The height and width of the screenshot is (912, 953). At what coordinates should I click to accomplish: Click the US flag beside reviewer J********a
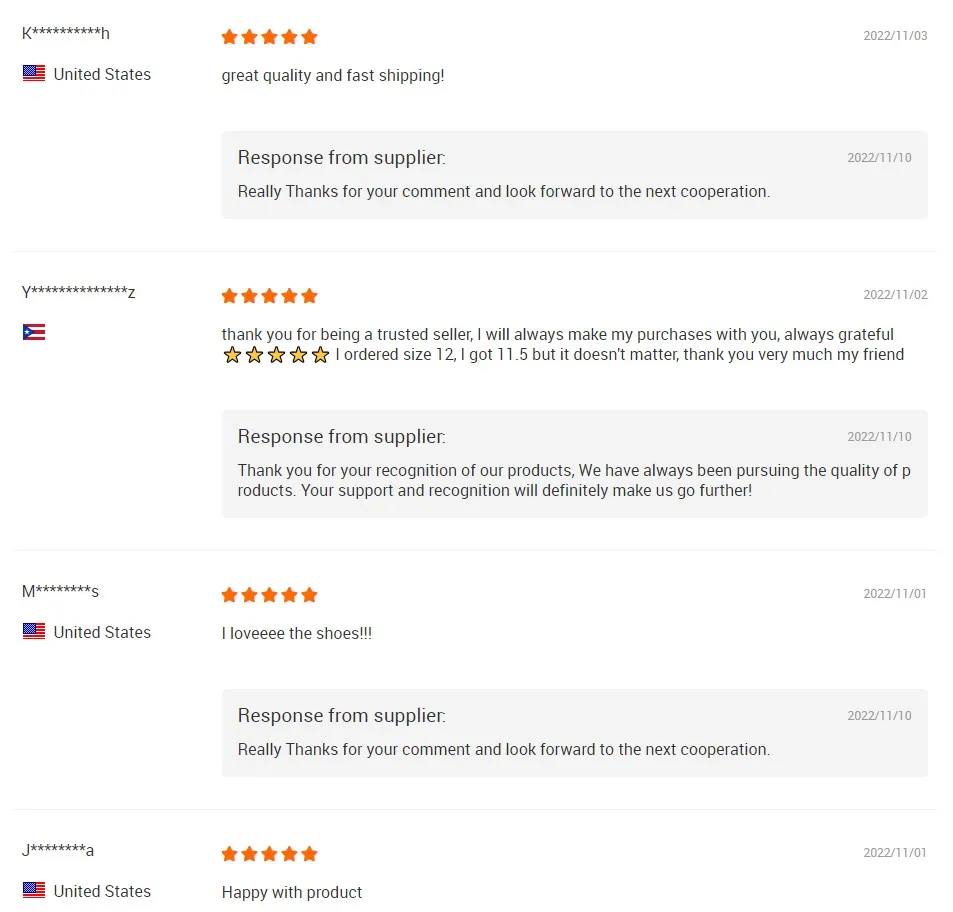click(34, 891)
